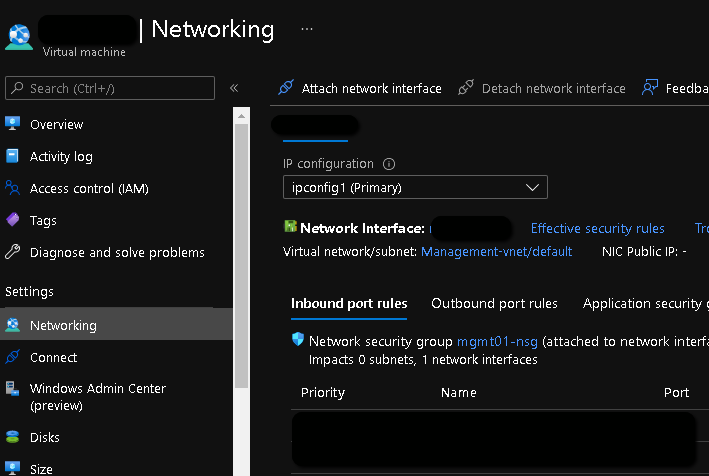
Task: Click the Feedback person icon
Action: click(x=650, y=87)
